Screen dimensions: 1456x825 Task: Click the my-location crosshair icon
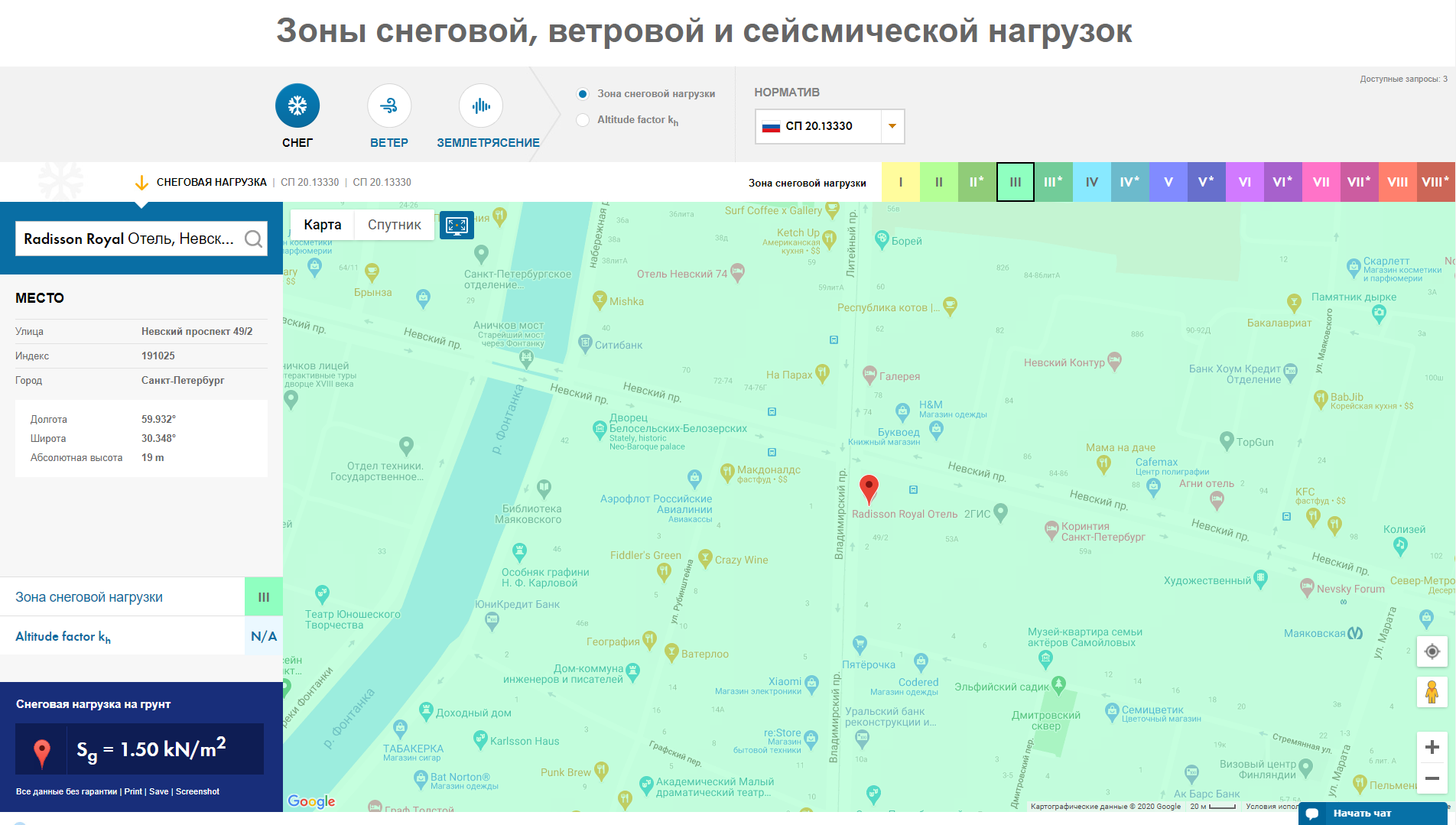[1432, 651]
